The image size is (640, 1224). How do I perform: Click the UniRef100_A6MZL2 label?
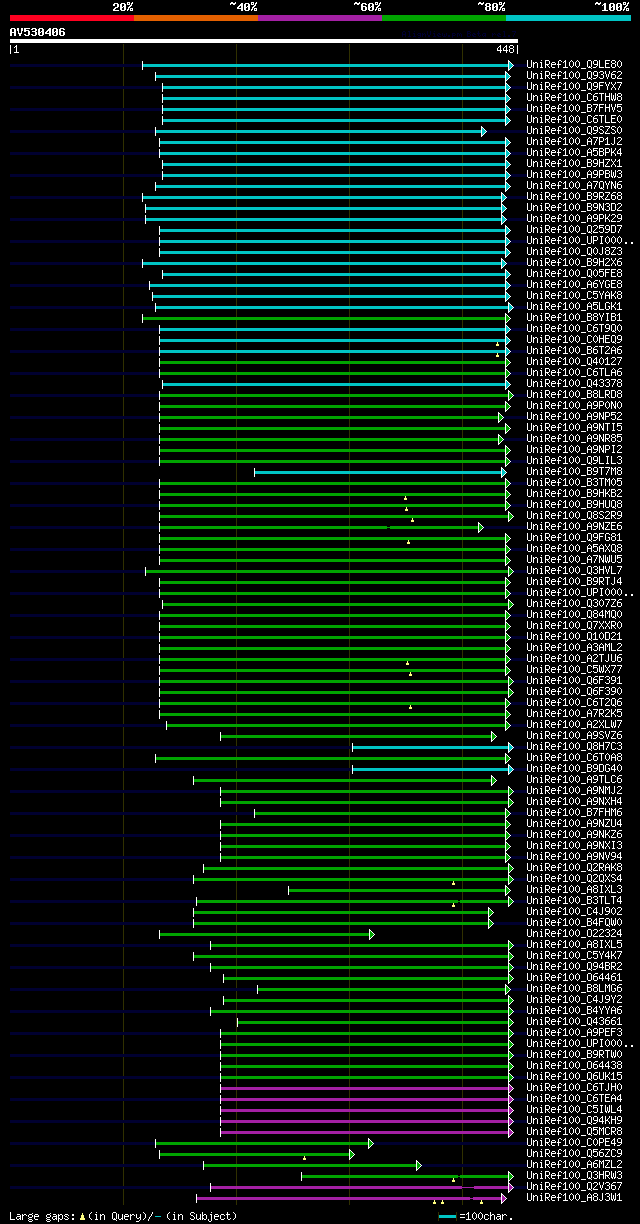pyautogui.click(x=574, y=1165)
